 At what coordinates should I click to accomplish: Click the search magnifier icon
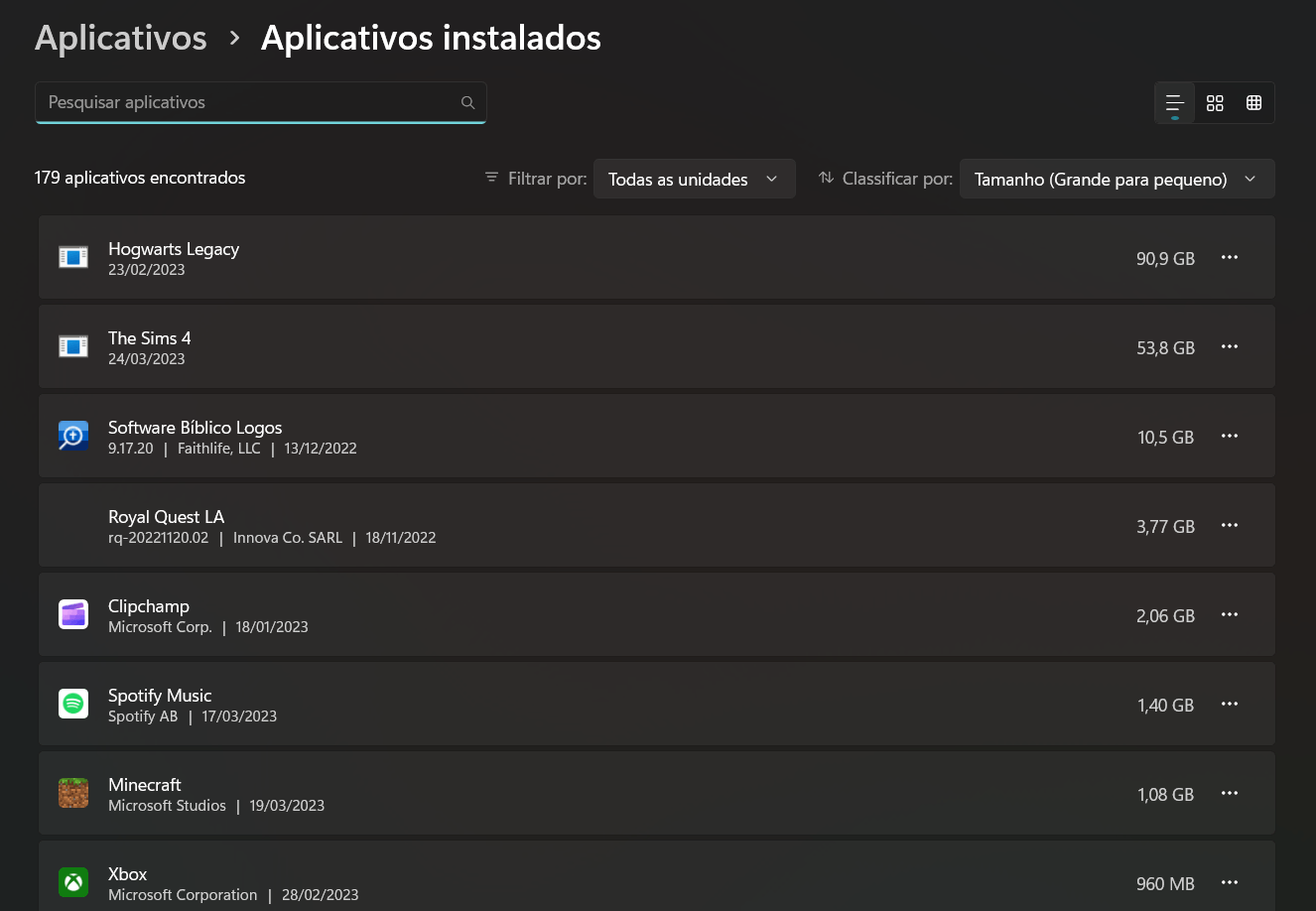tap(467, 102)
